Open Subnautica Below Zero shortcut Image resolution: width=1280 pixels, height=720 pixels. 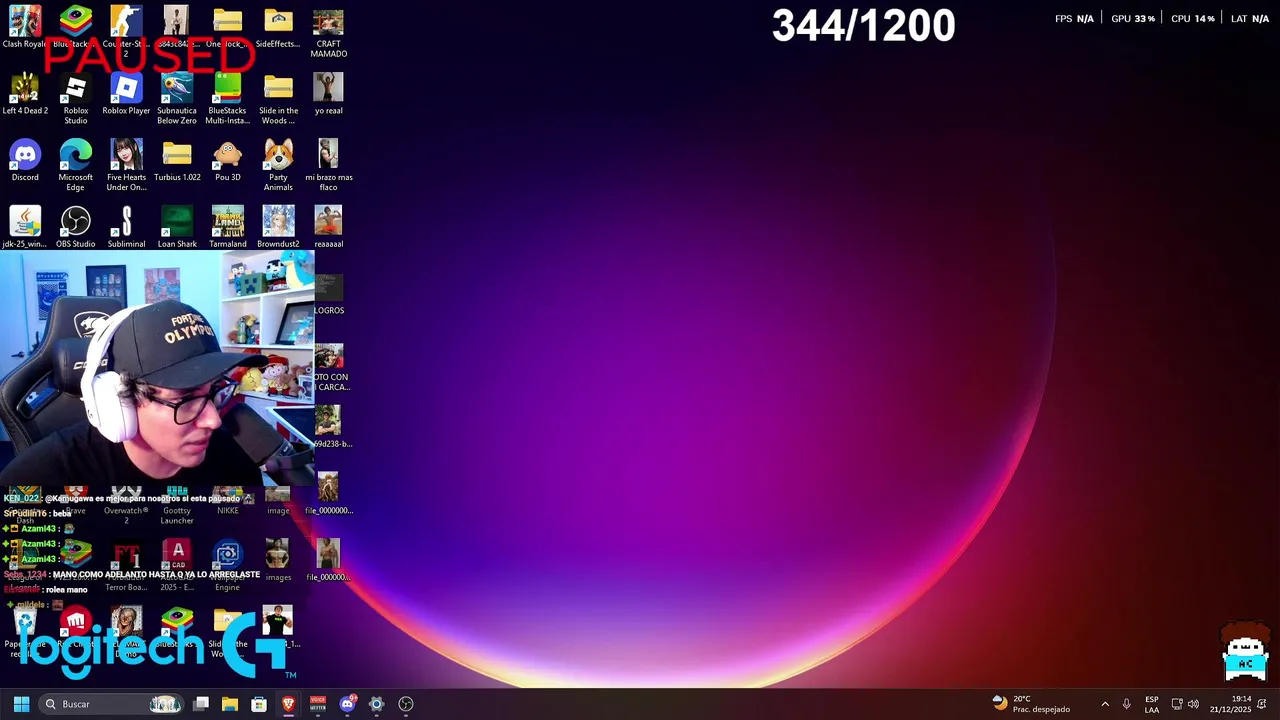177,99
